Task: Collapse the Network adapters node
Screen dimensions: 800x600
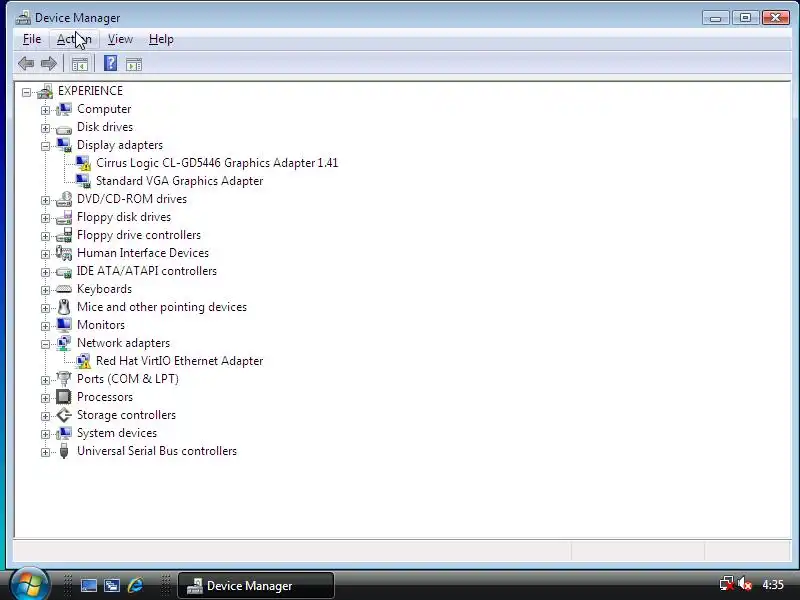Action: [x=45, y=344]
